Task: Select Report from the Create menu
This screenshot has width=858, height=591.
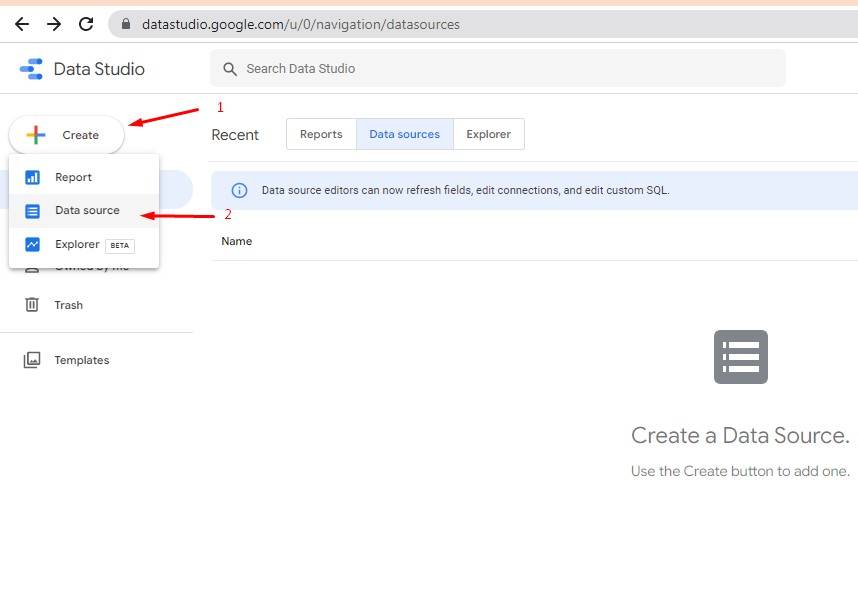Action: tap(73, 176)
